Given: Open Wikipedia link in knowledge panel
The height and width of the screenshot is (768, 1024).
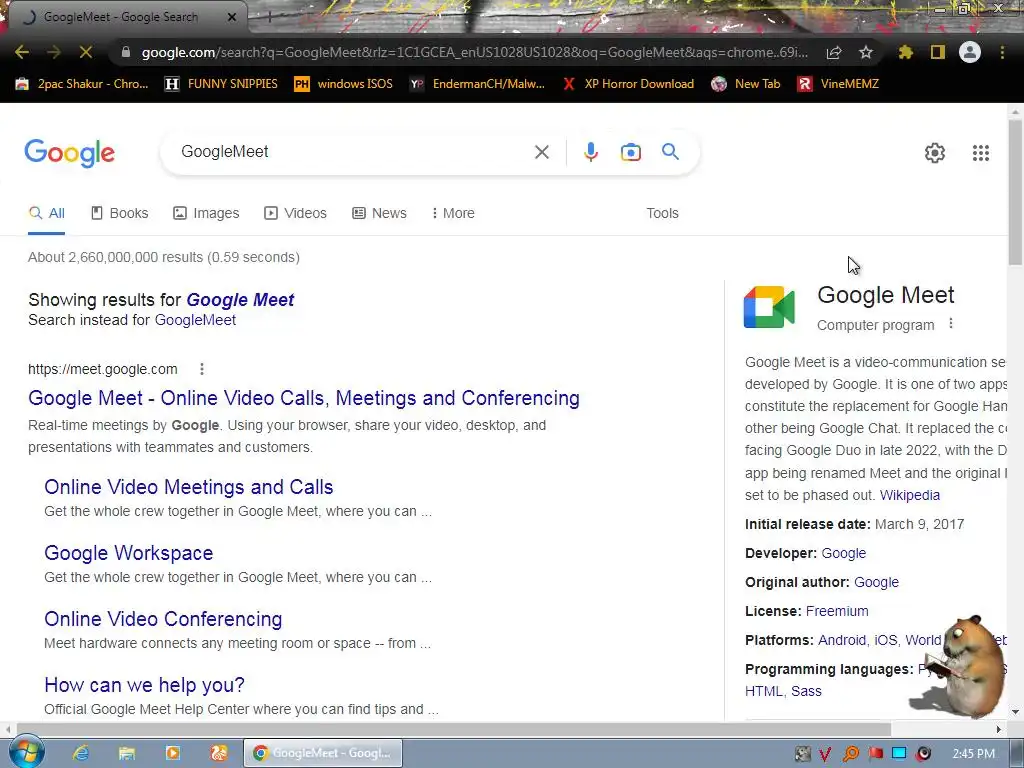Looking at the screenshot, I should (910, 495).
